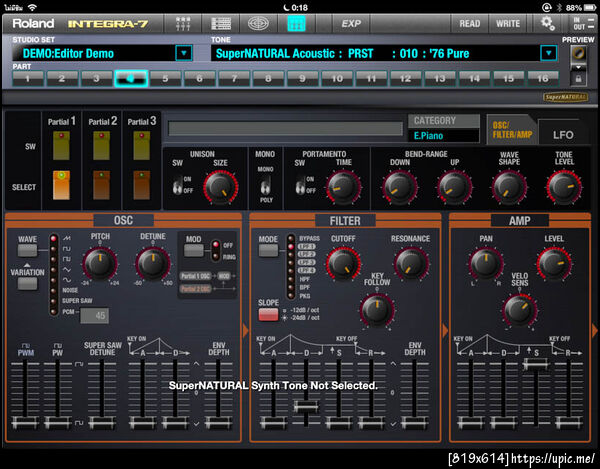Click the red SLOPE button
The height and width of the screenshot is (469, 600).
(268, 314)
